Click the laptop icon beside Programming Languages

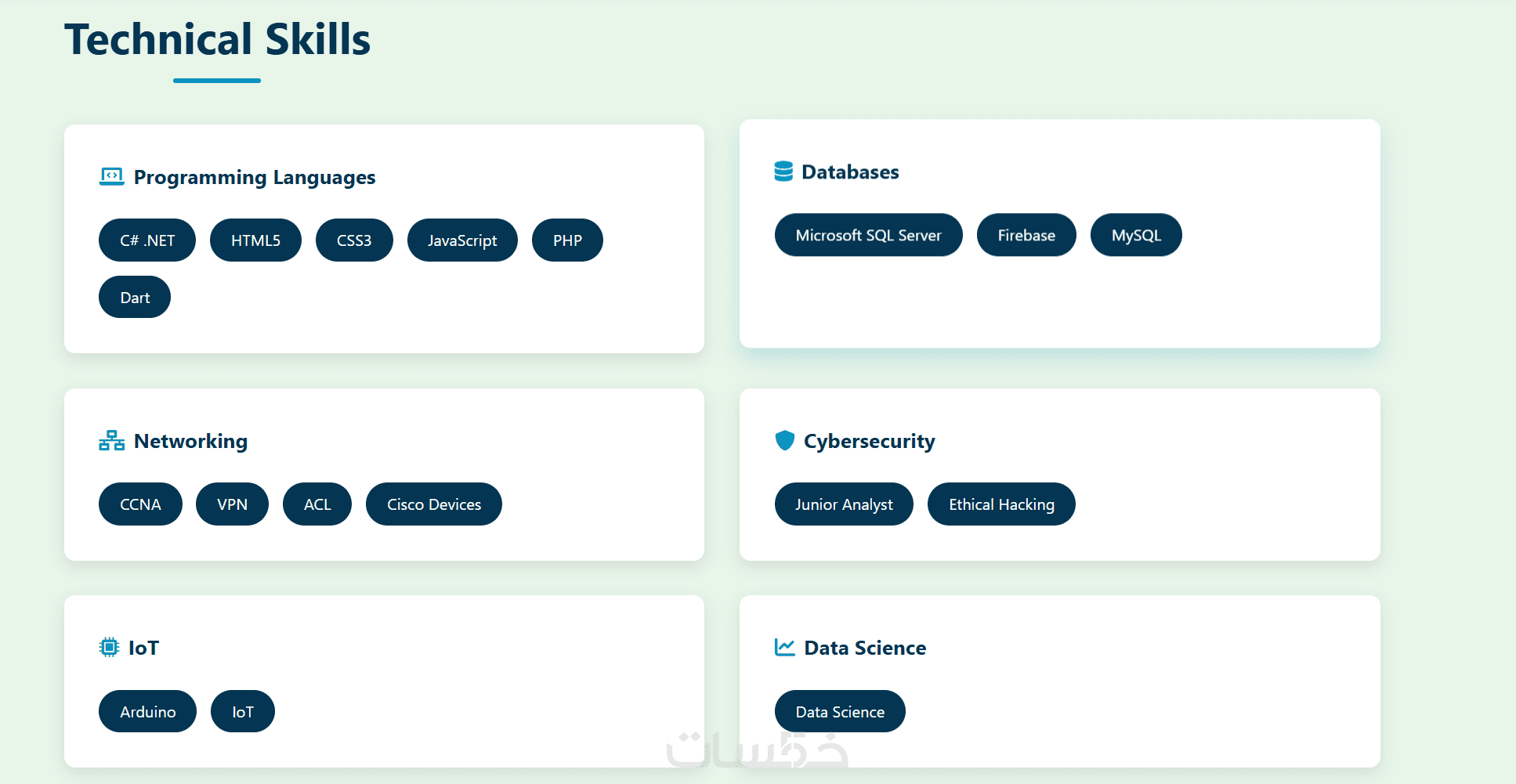click(x=111, y=177)
